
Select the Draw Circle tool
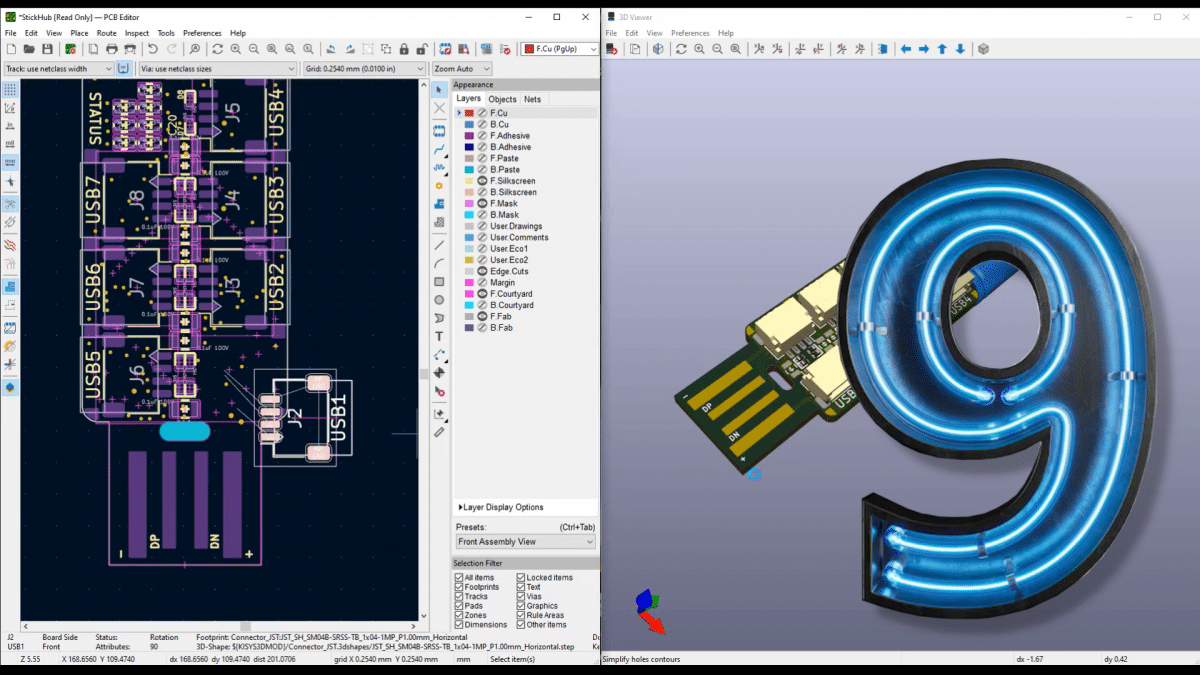coord(439,300)
